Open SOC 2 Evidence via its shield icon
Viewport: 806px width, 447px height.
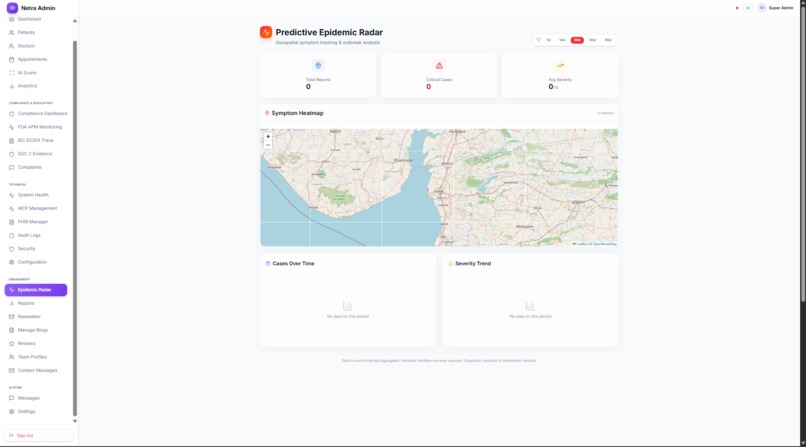pos(11,154)
